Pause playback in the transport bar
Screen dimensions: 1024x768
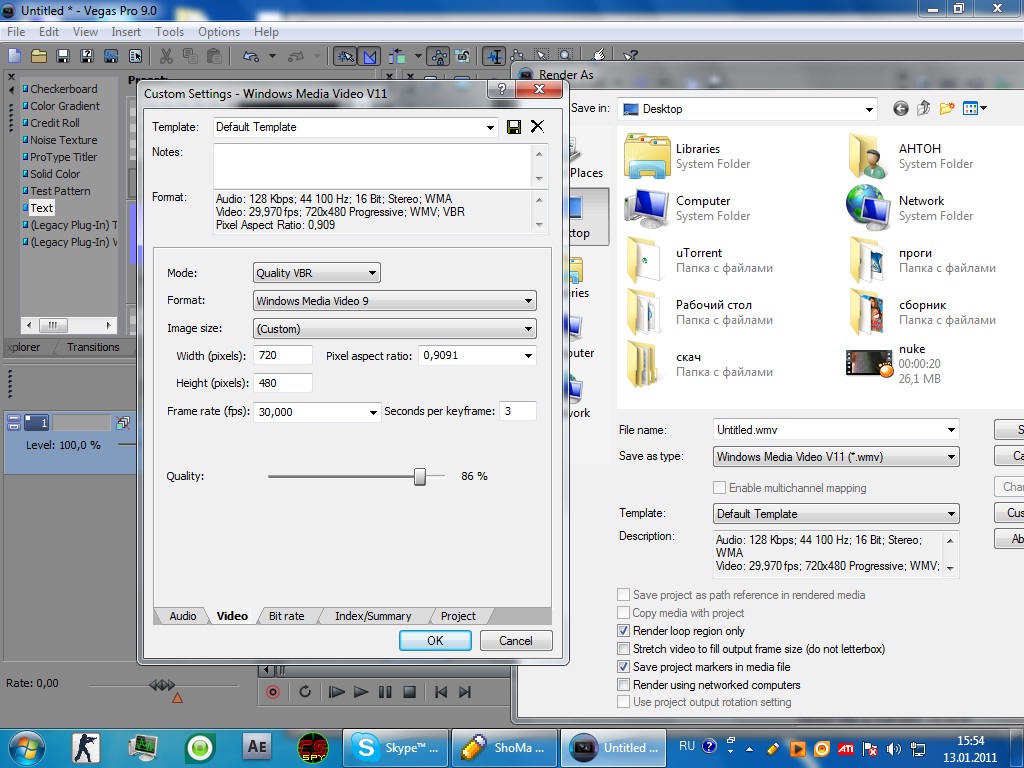point(385,692)
